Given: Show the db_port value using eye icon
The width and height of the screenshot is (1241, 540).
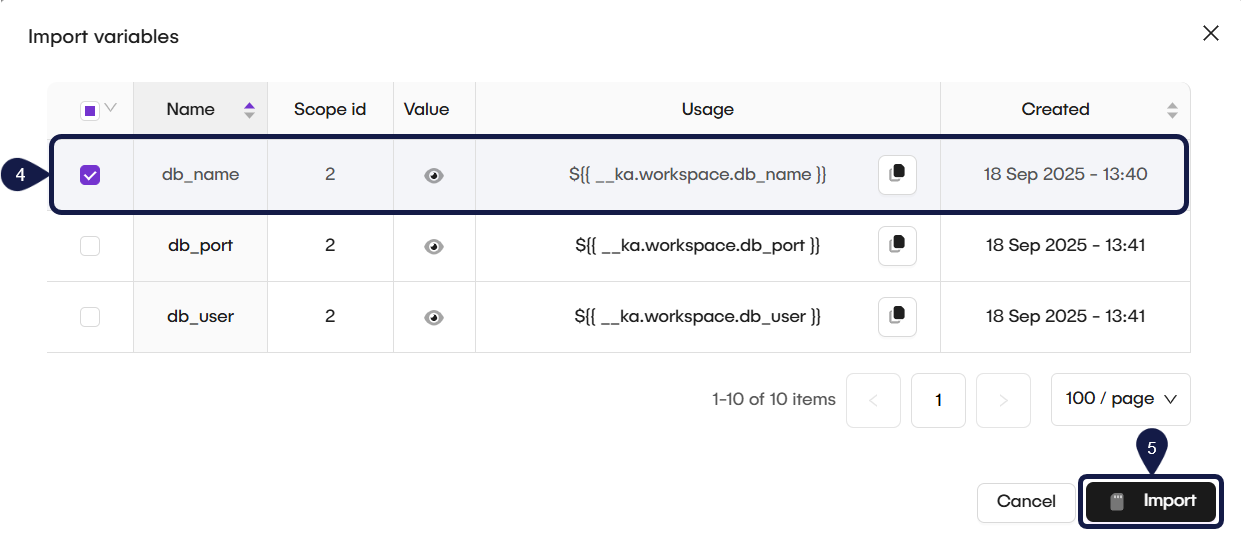Looking at the screenshot, I should tap(434, 246).
